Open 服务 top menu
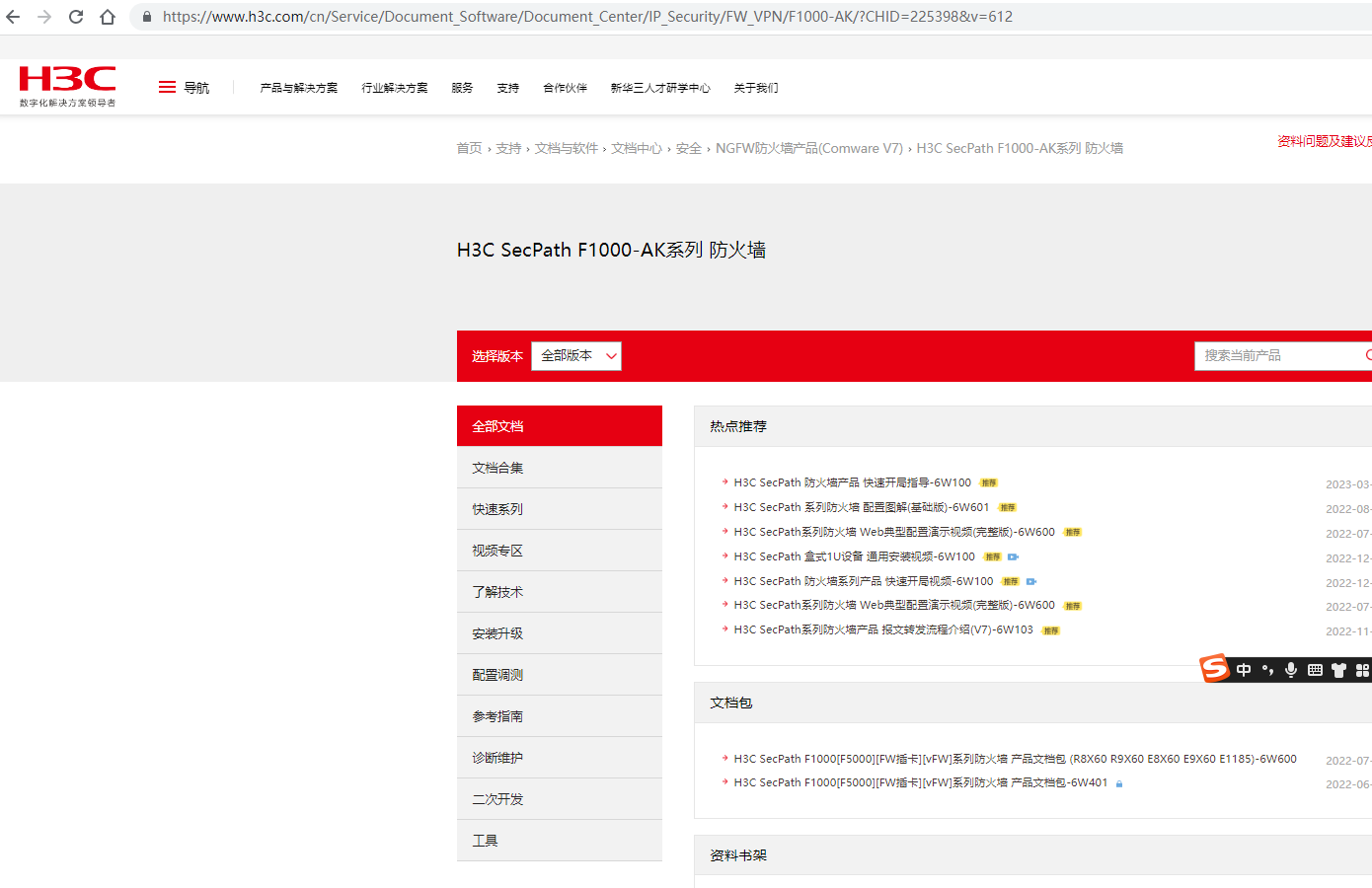The width and height of the screenshot is (1372, 888). [463, 88]
